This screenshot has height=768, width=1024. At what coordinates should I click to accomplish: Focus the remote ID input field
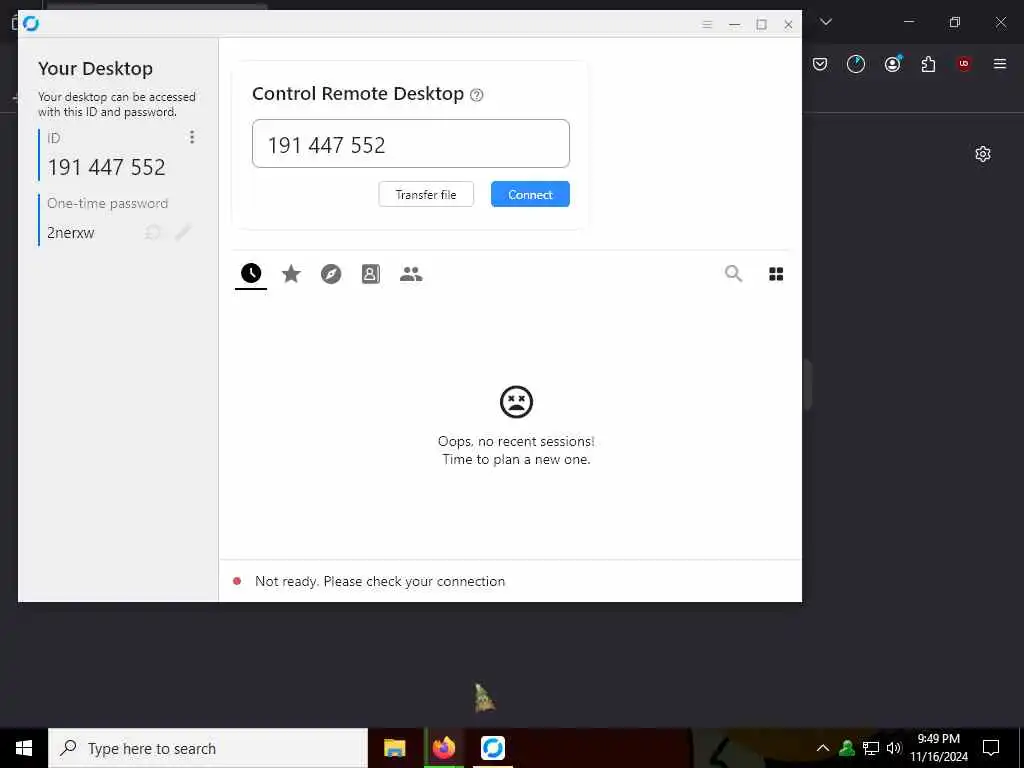[x=411, y=144]
